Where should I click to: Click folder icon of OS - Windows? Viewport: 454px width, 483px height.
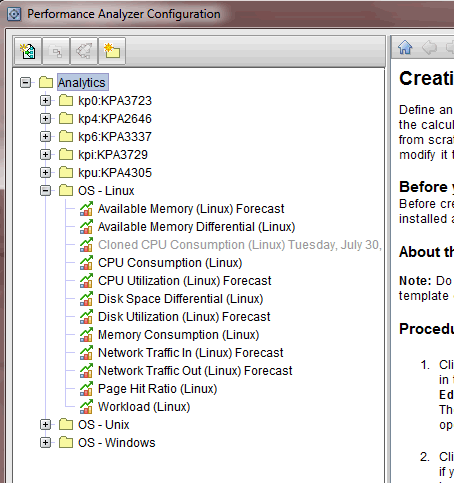pyautogui.click(x=66, y=443)
